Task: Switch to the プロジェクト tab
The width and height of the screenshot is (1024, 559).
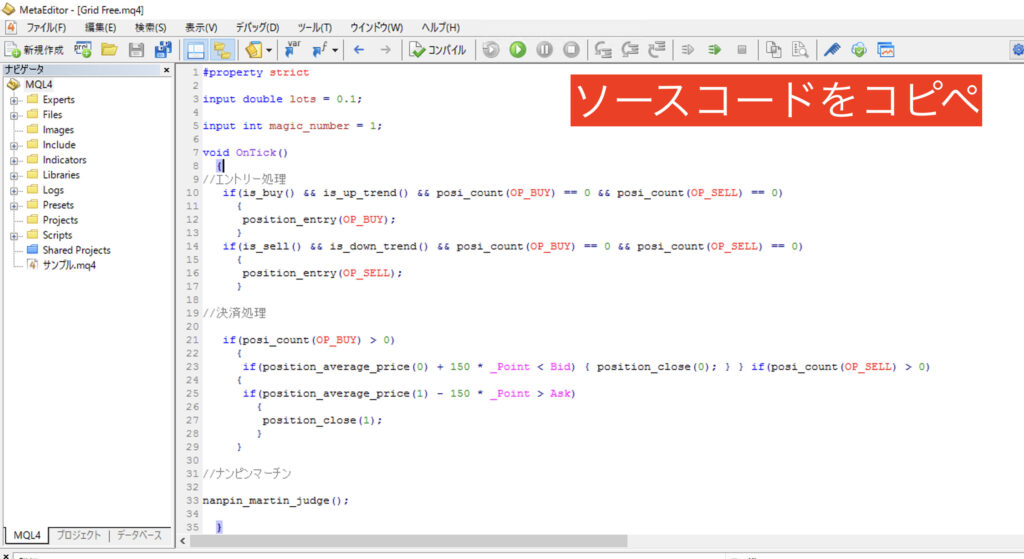Action: point(78,535)
